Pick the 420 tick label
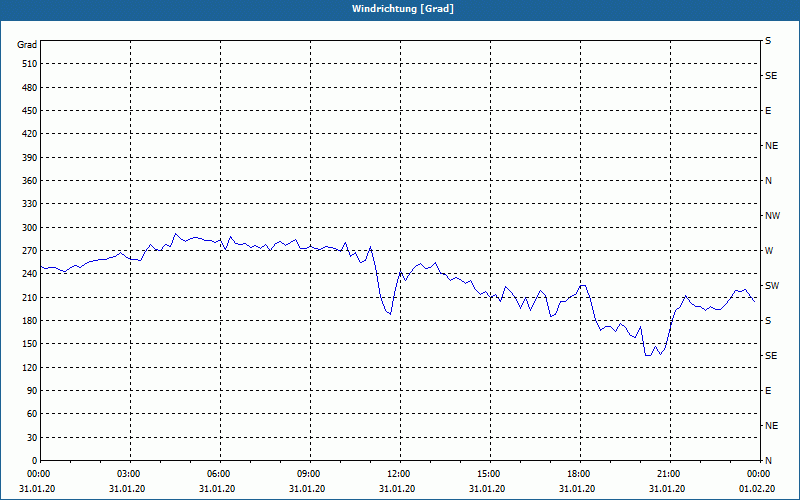The height and width of the screenshot is (500, 800). pyautogui.click(x=30, y=134)
